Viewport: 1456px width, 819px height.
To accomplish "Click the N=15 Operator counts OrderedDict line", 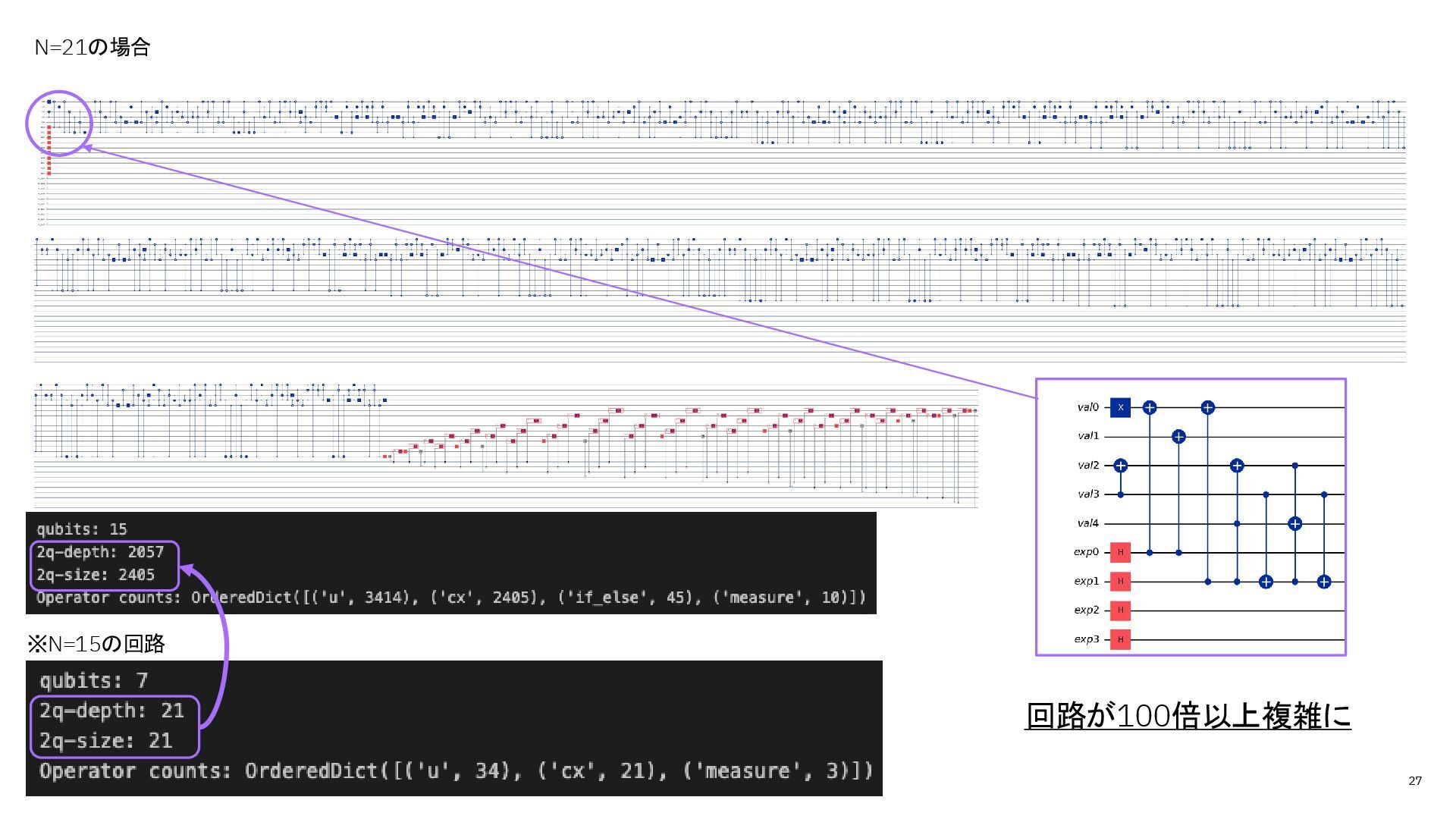I will coord(456,771).
